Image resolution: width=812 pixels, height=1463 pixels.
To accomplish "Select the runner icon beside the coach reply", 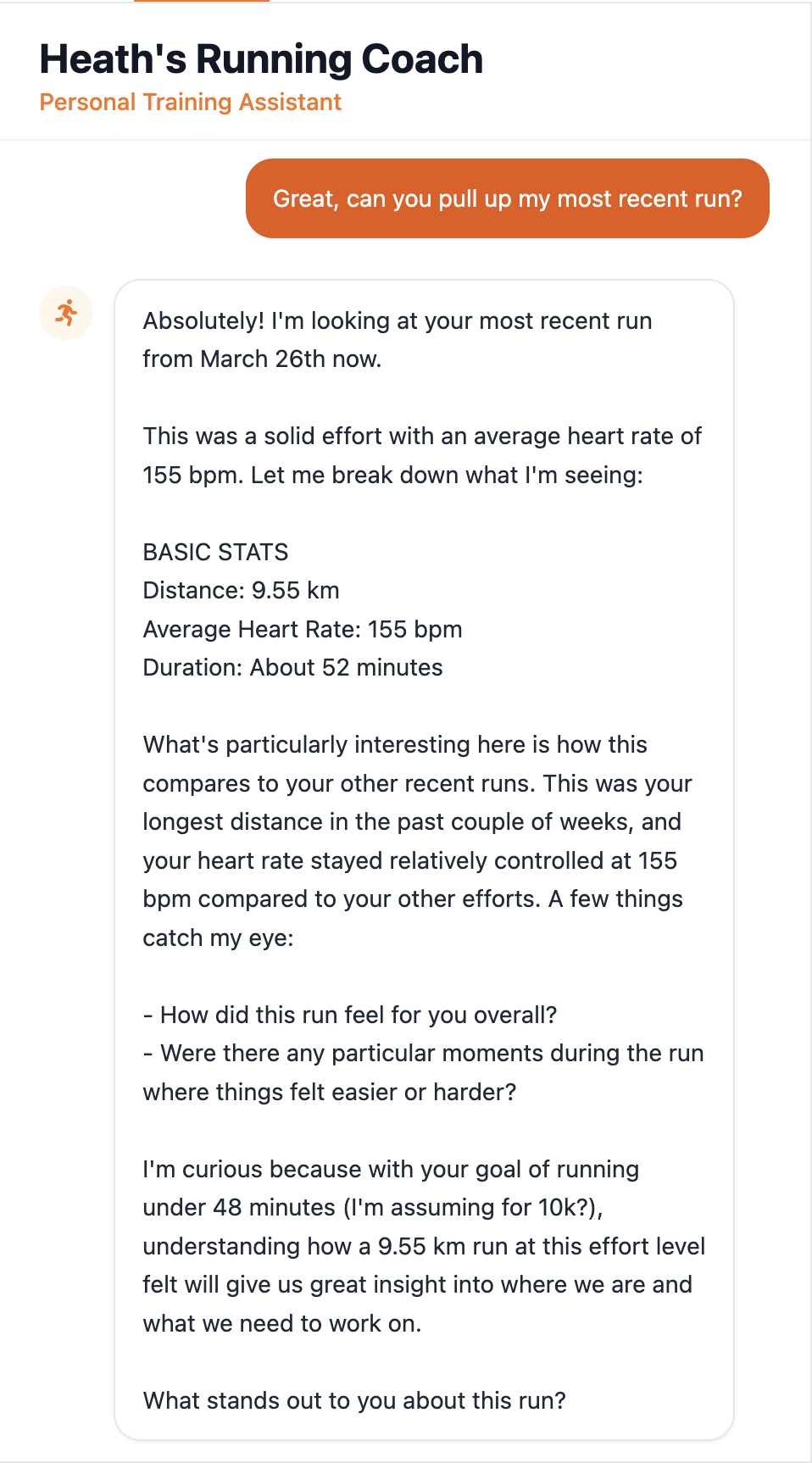I will click(x=66, y=313).
